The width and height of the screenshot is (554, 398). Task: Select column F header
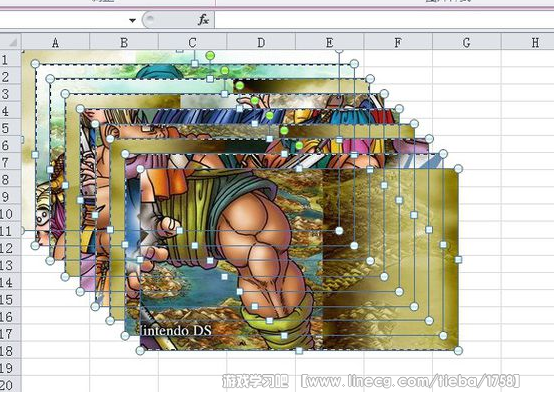[x=398, y=42]
